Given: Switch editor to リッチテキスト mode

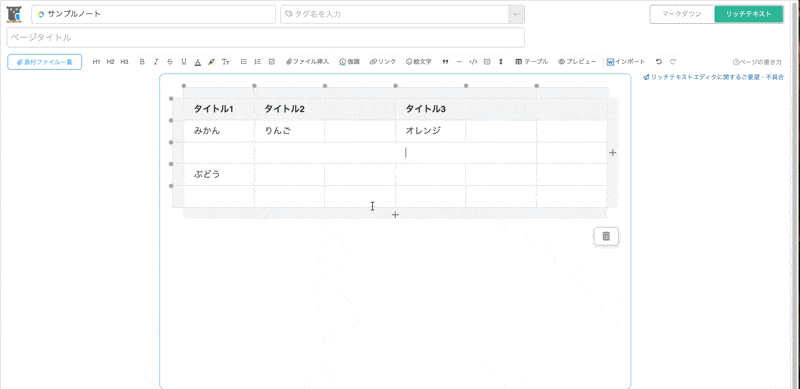Looking at the screenshot, I should coord(748,14).
